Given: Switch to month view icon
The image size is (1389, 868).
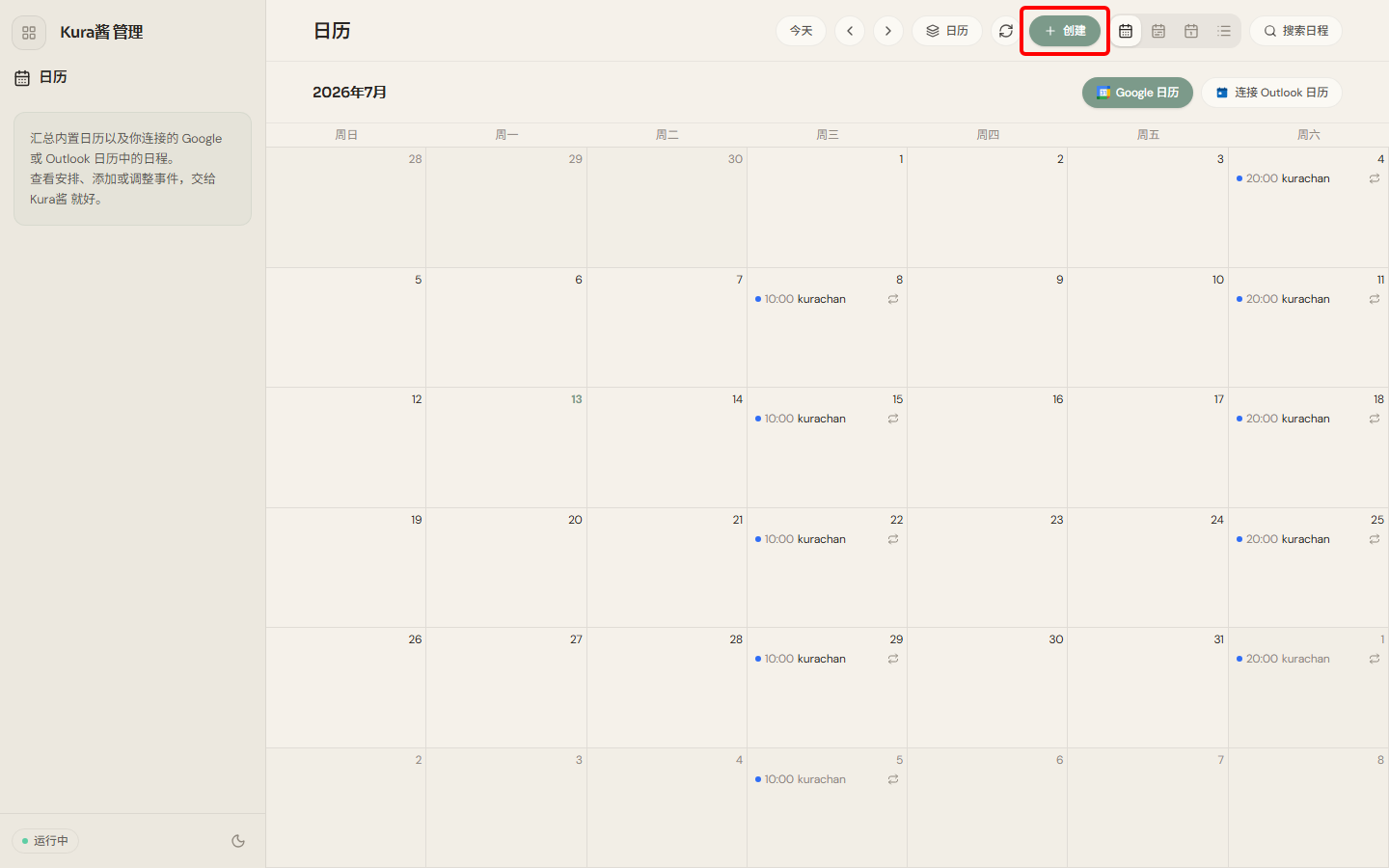Looking at the screenshot, I should [x=1126, y=31].
